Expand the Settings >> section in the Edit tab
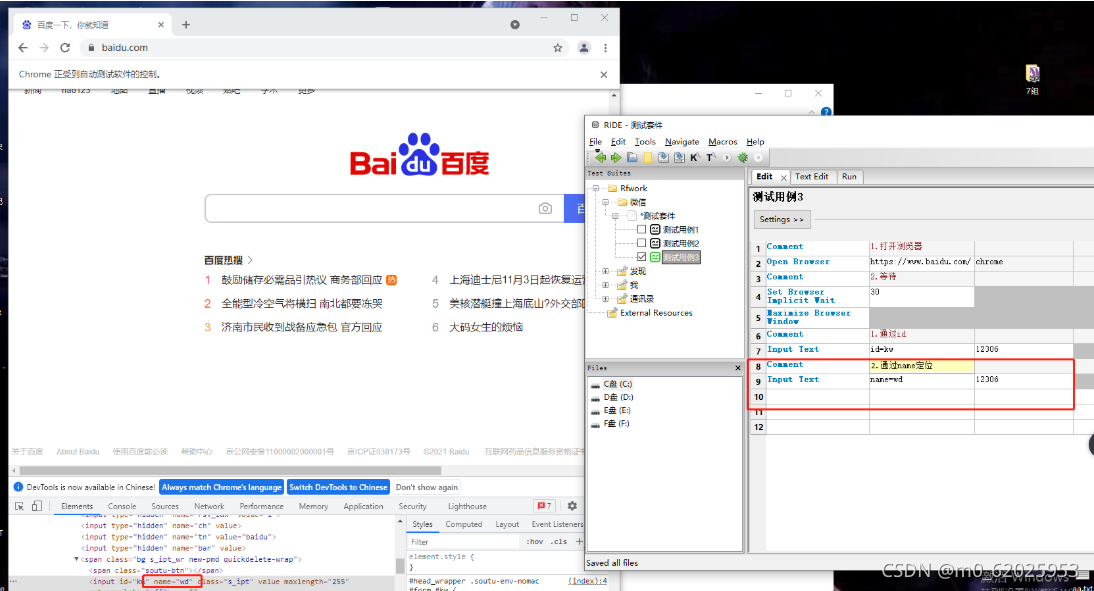Screen dimensions: 1094x591 pos(781,219)
